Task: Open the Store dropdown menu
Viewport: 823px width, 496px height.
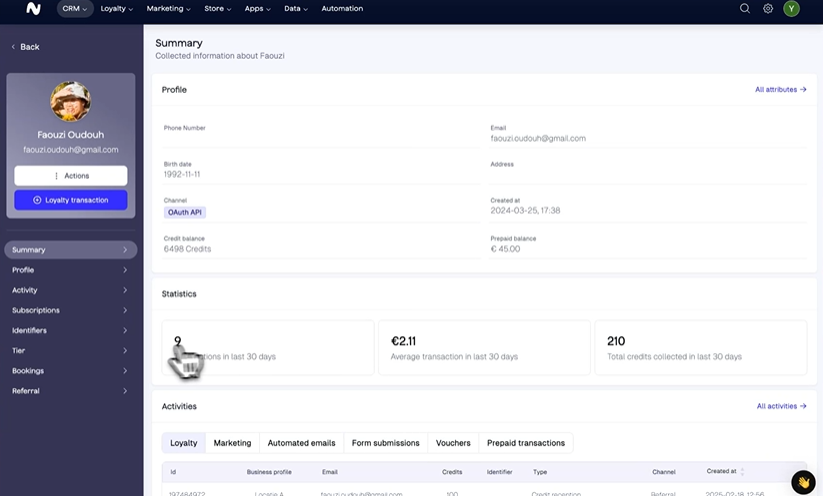Action: pos(217,8)
